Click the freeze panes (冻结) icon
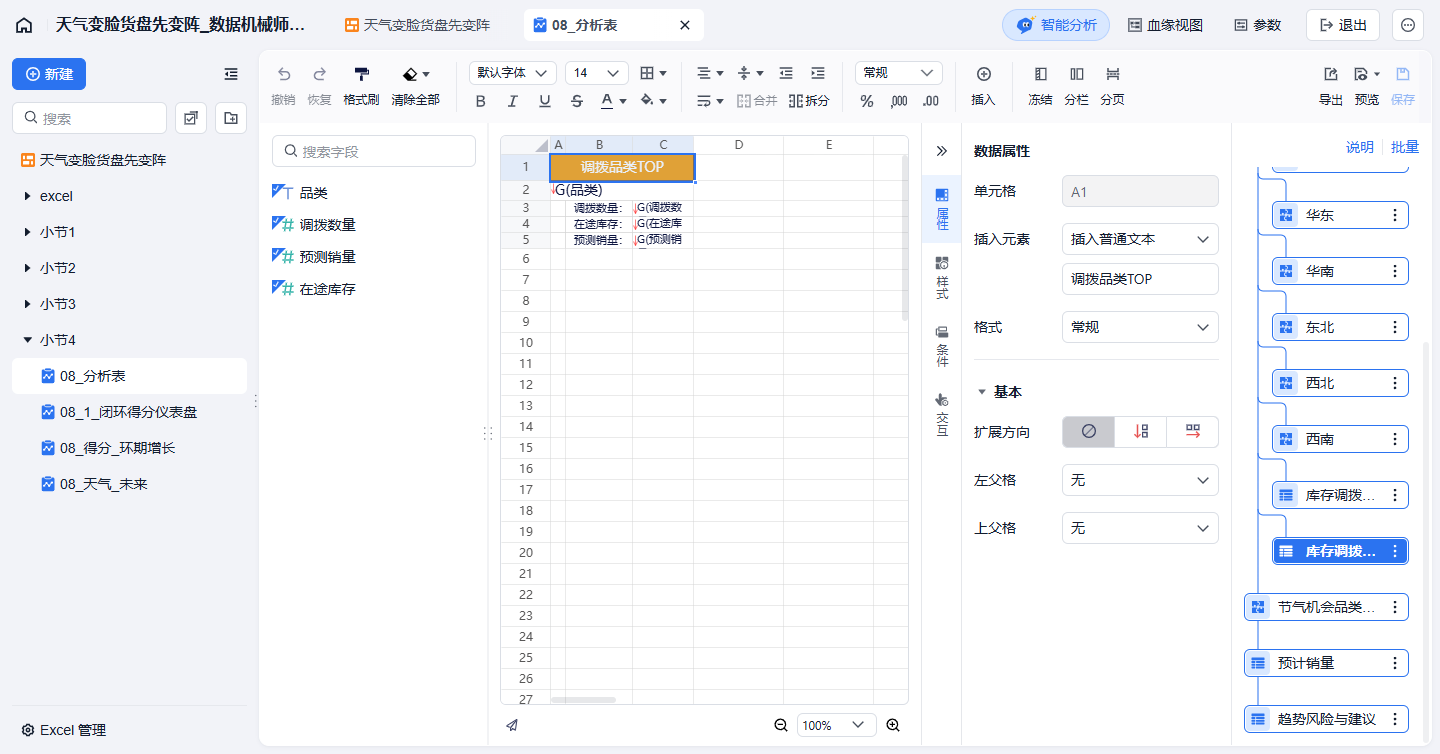The height and width of the screenshot is (754, 1440). click(x=1041, y=74)
